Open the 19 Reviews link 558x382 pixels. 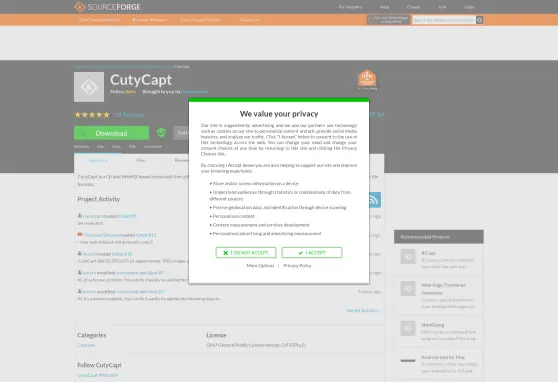(130, 115)
